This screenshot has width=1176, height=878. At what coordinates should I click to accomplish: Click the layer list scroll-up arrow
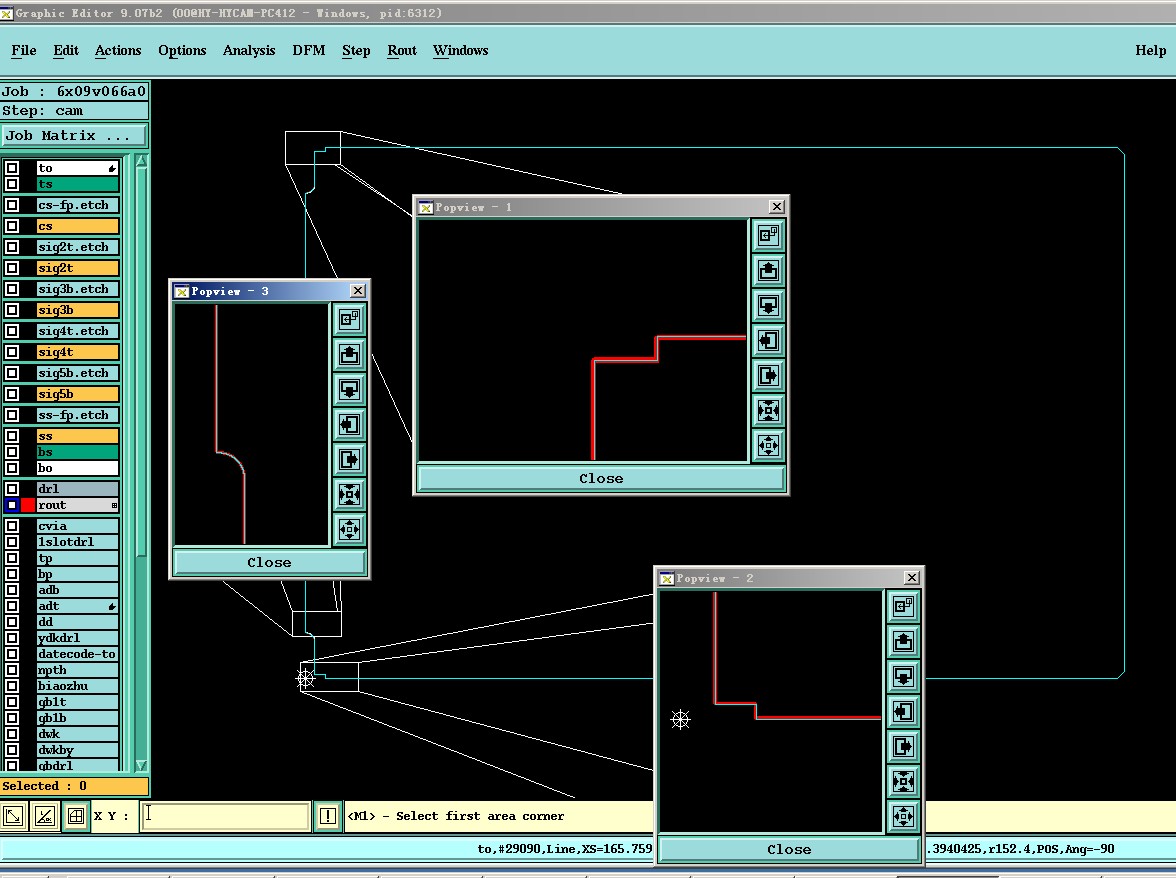141,161
